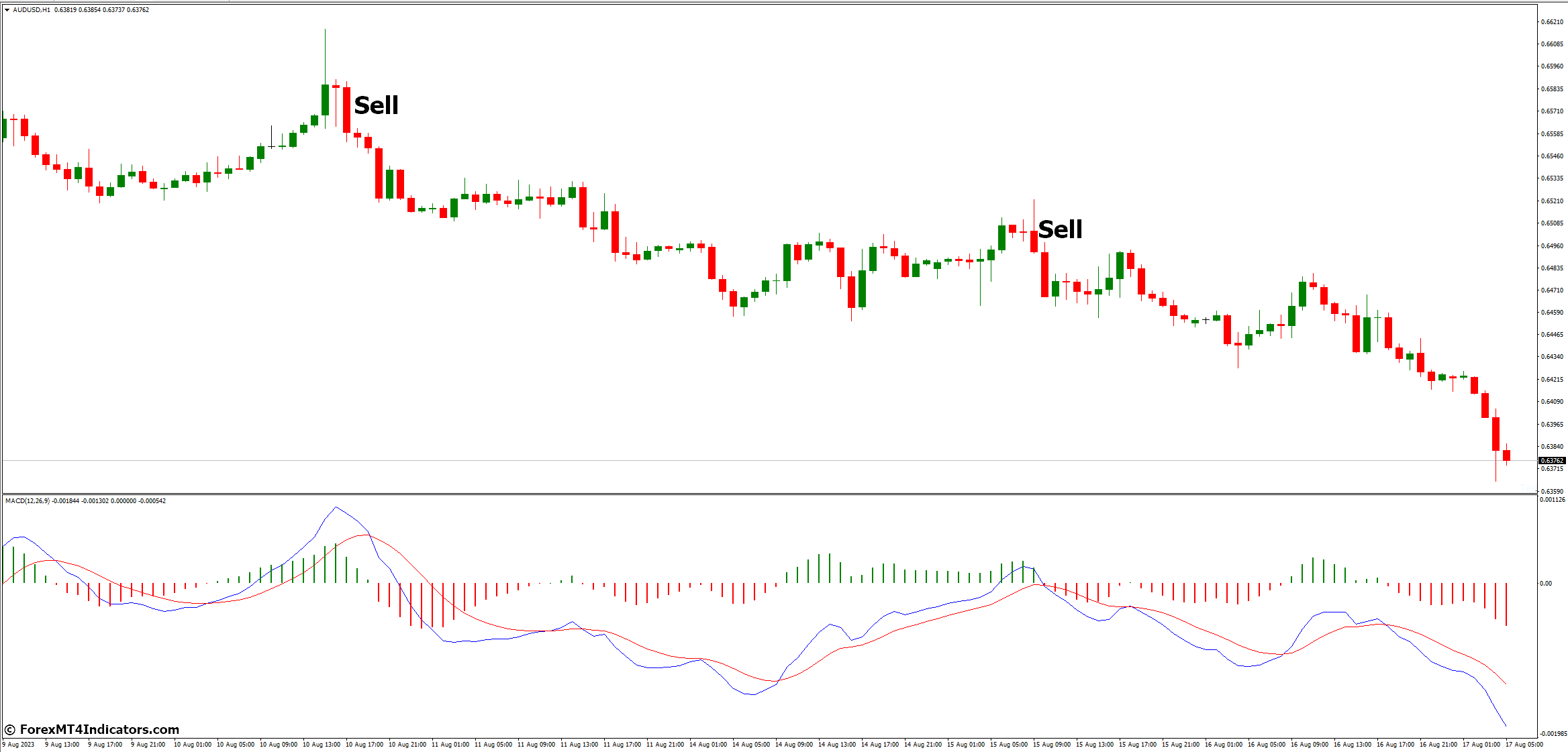Click the MACD scale value 0.001126

click(1553, 500)
